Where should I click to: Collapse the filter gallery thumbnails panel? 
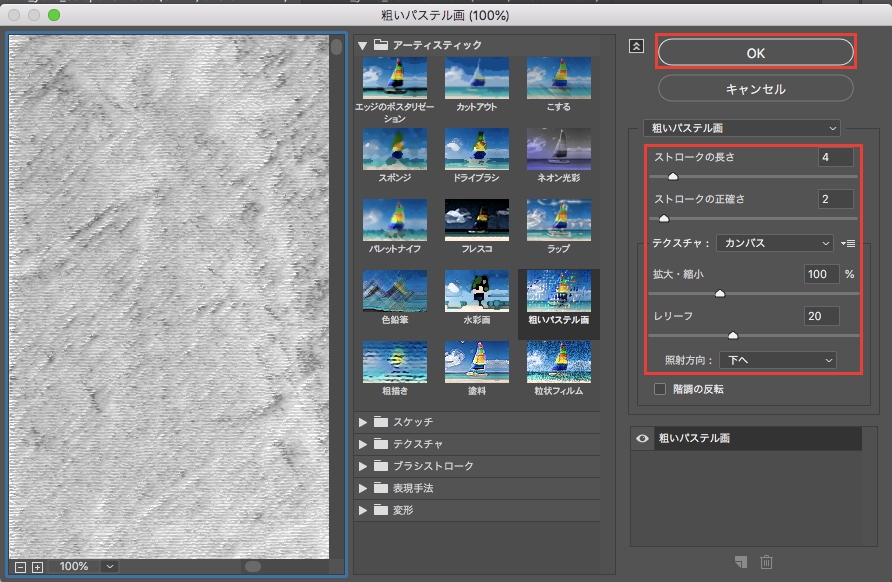[635, 45]
